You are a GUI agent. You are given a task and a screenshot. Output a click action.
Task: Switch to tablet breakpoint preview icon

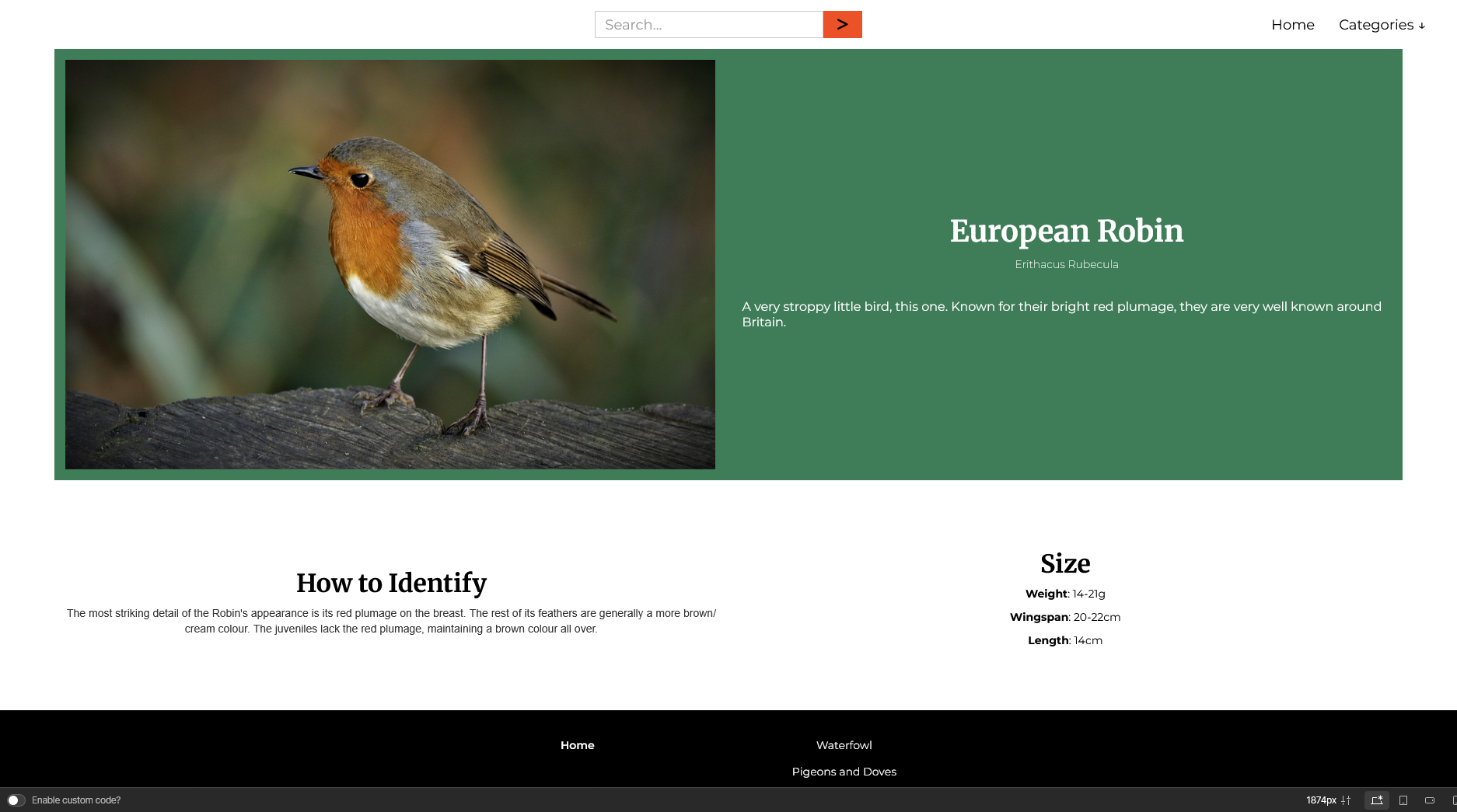click(x=1403, y=800)
